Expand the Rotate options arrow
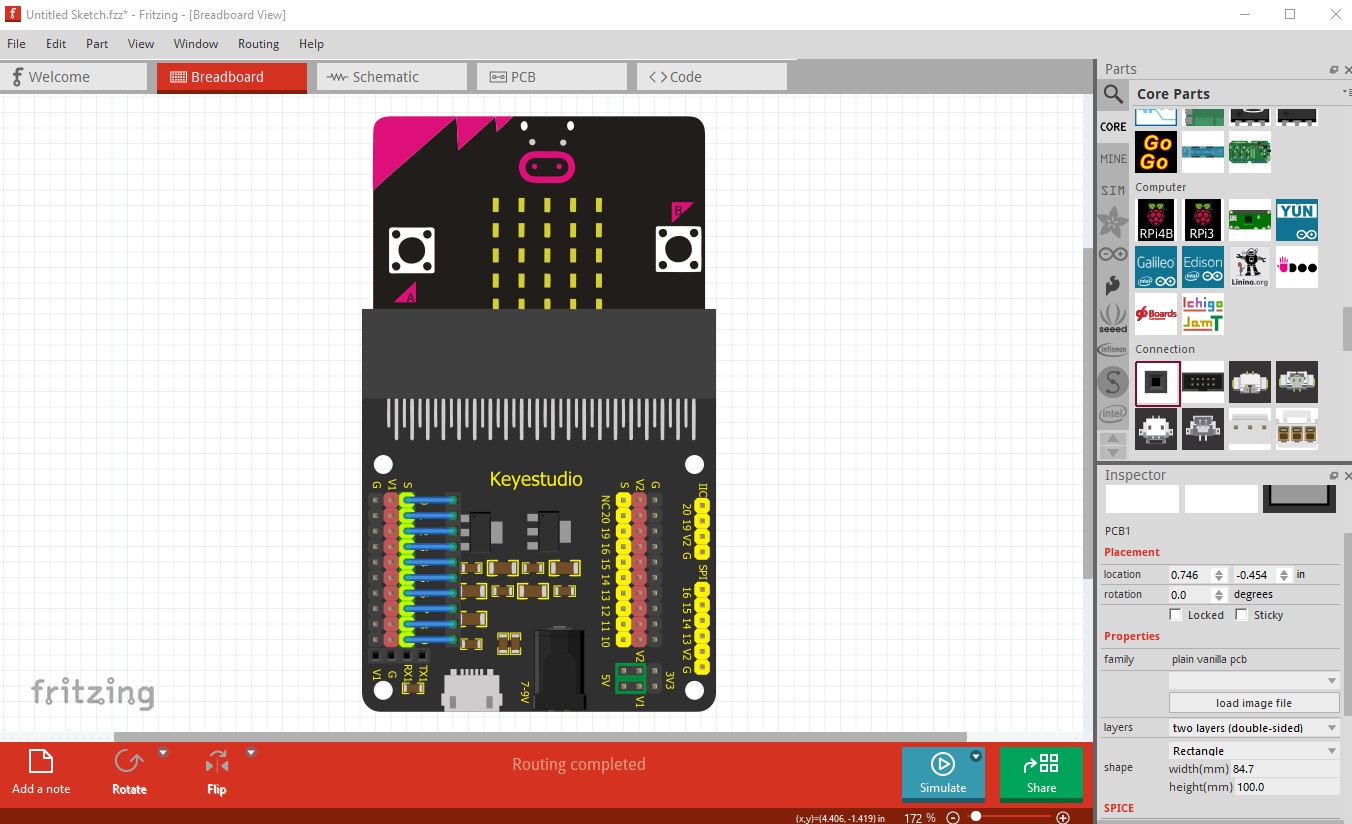The image size is (1352, 824). click(163, 753)
